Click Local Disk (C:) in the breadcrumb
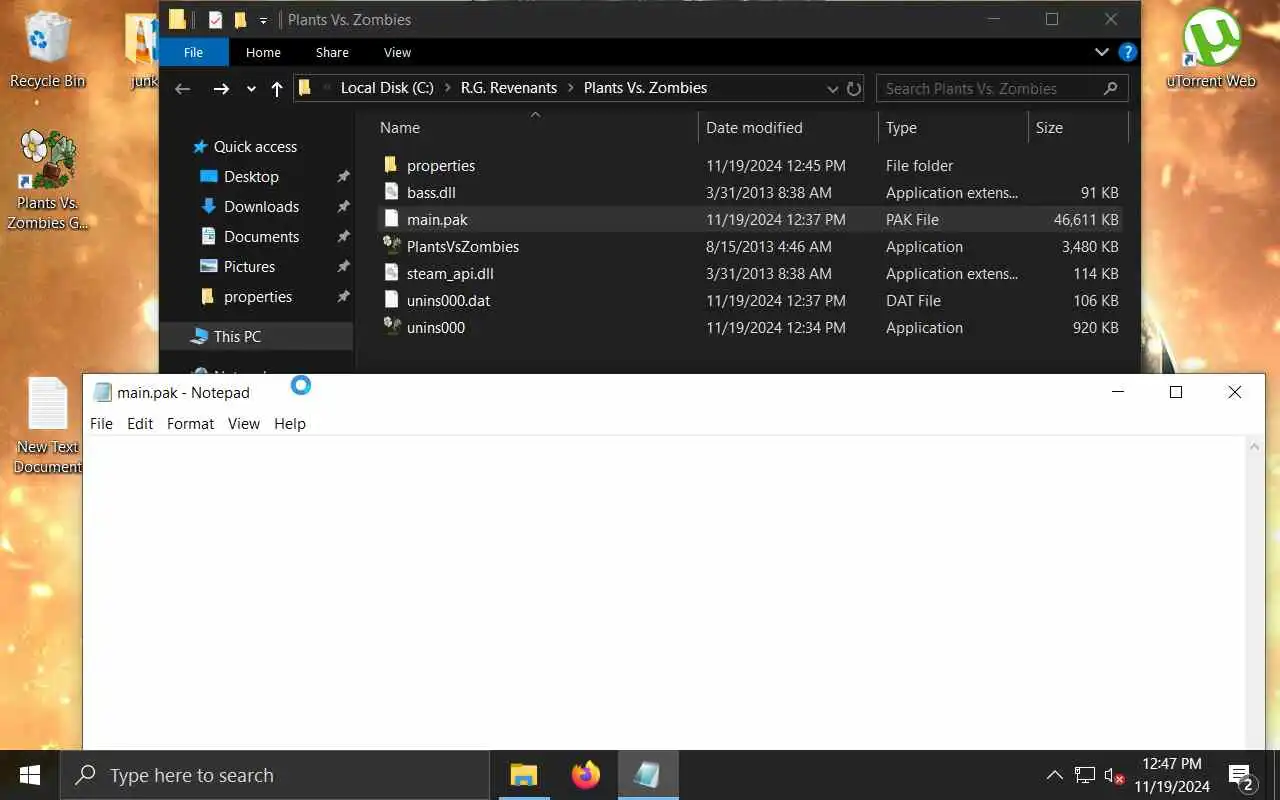The image size is (1280, 800). click(387, 88)
